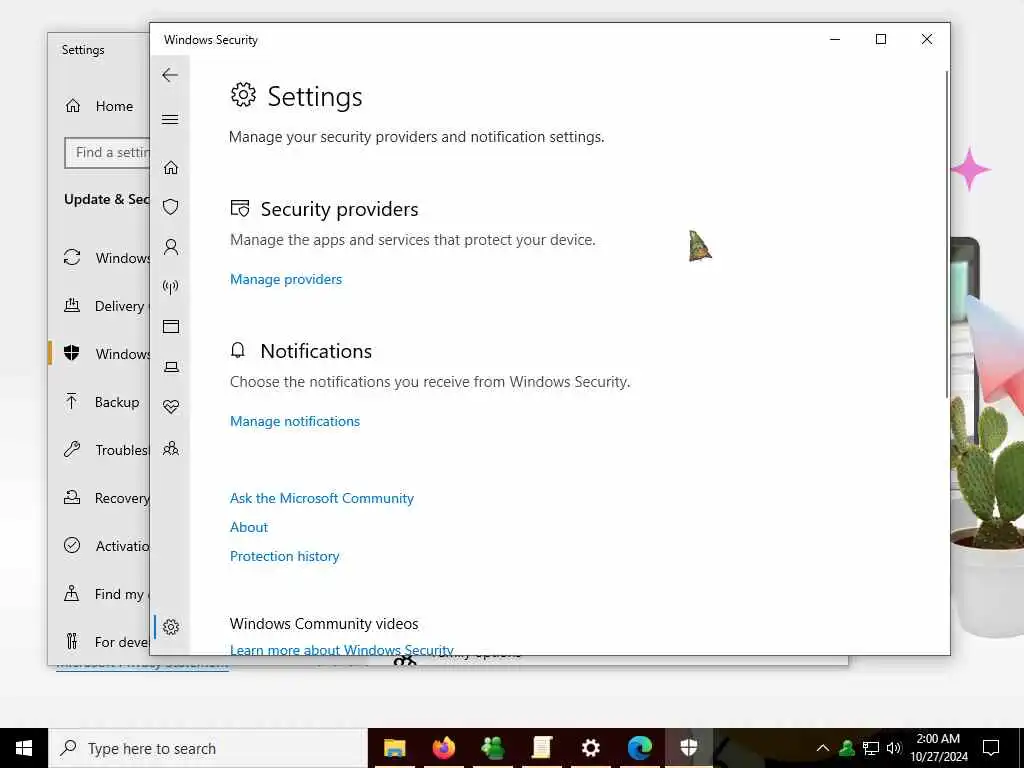Open Learn more about Windows Security link
The image size is (1024, 768).
click(x=342, y=650)
